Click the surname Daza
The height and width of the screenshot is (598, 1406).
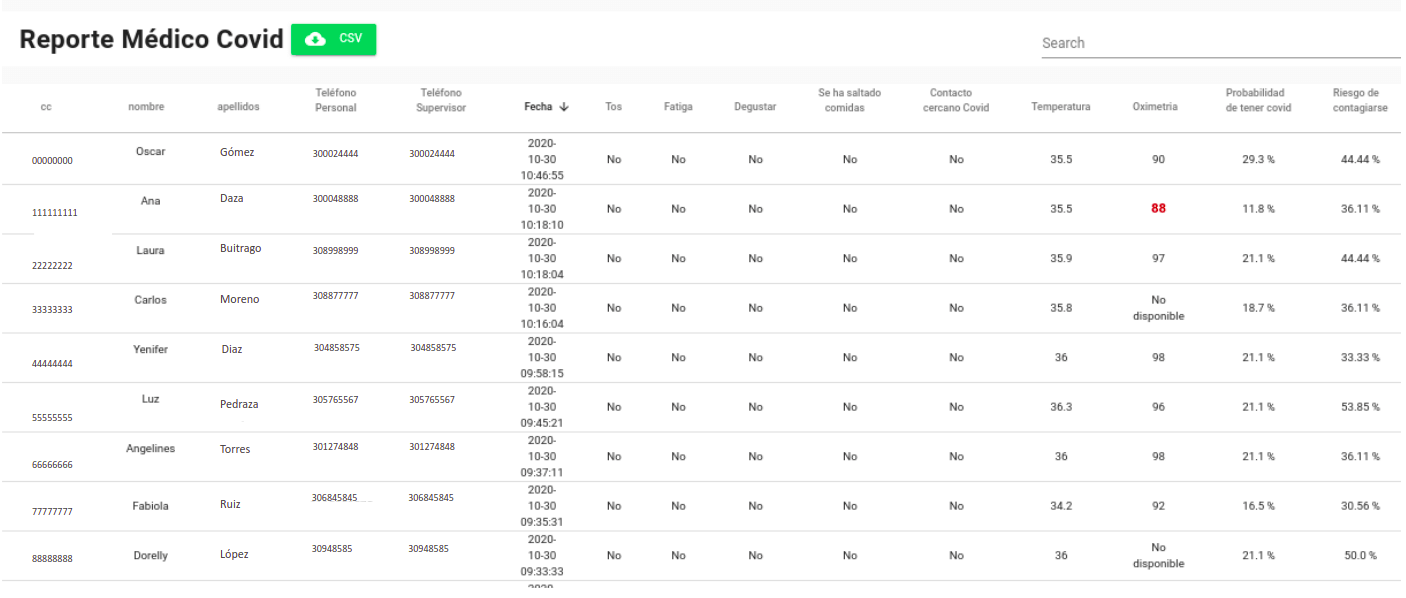pos(232,198)
